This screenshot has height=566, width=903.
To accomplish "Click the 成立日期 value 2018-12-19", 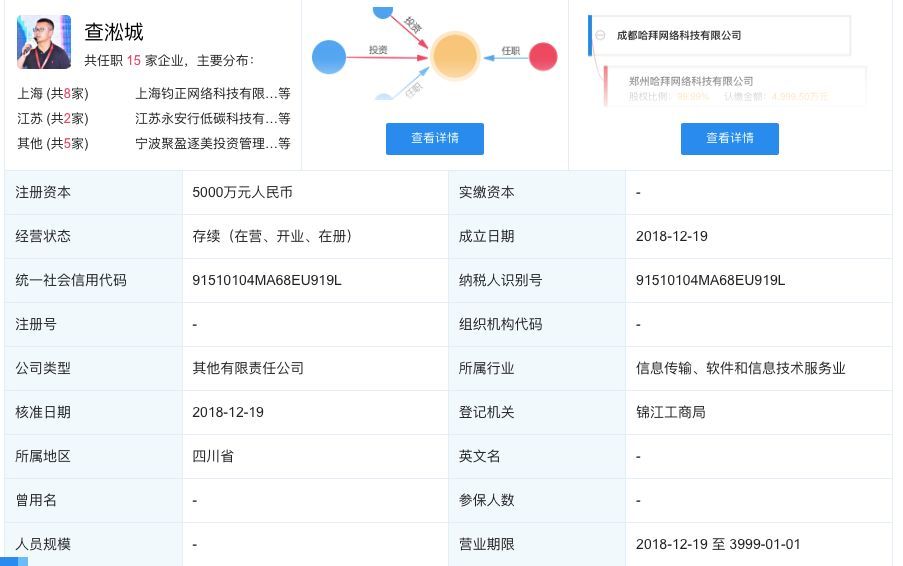I will coord(671,236).
